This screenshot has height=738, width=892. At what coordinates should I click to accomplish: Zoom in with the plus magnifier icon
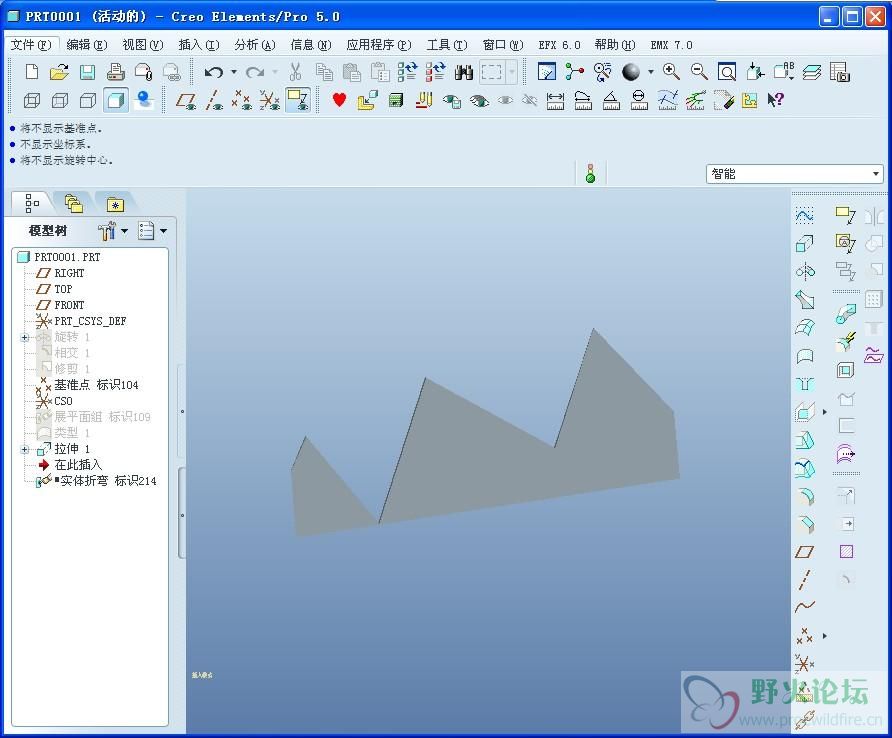pyautogui.click(x=671, y=72)
